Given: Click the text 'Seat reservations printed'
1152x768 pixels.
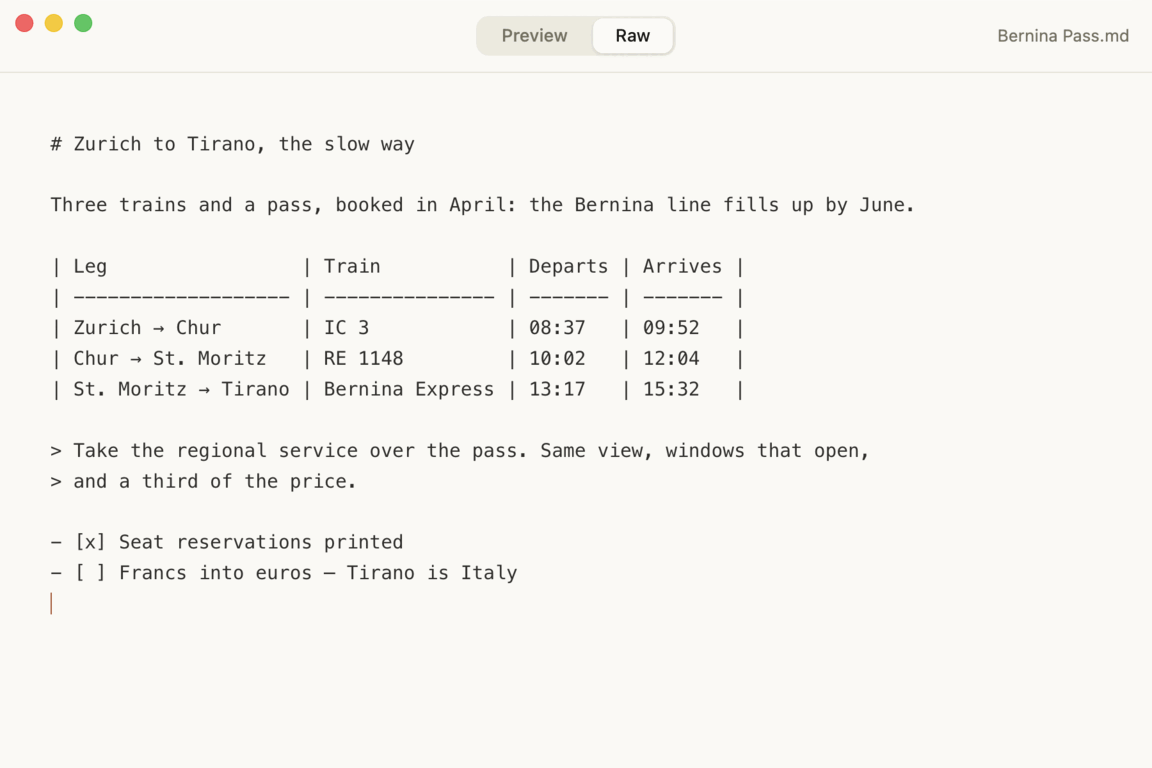Looking at the screenshot, I should pyautogui.click(x=261, y=542).
